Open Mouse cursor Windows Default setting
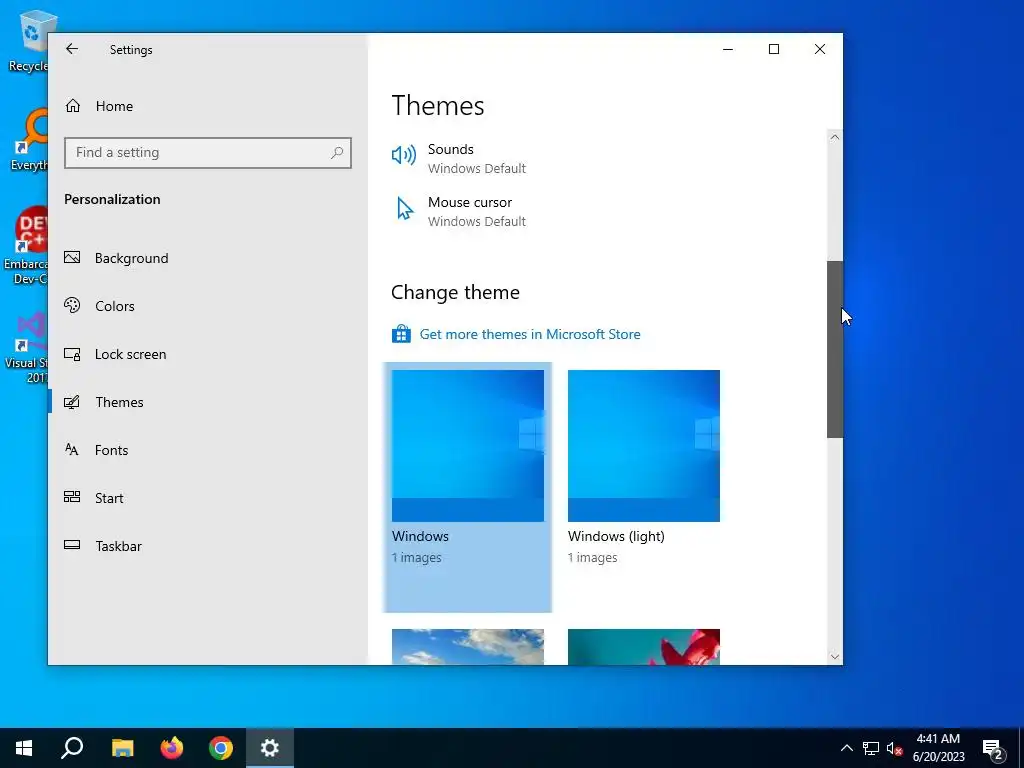 click(x=477, y=221)
